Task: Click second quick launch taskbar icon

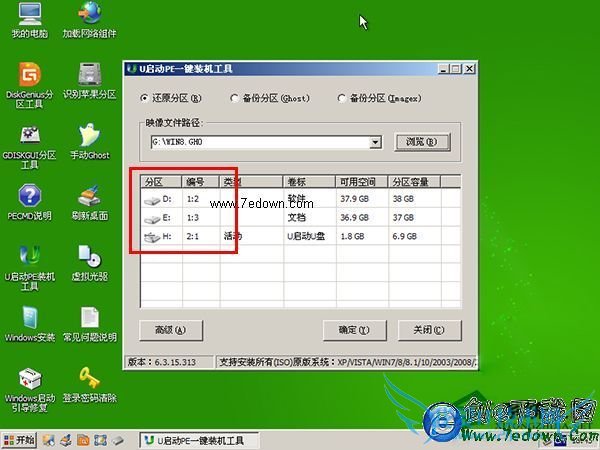Action: click(x=66, y=440)
